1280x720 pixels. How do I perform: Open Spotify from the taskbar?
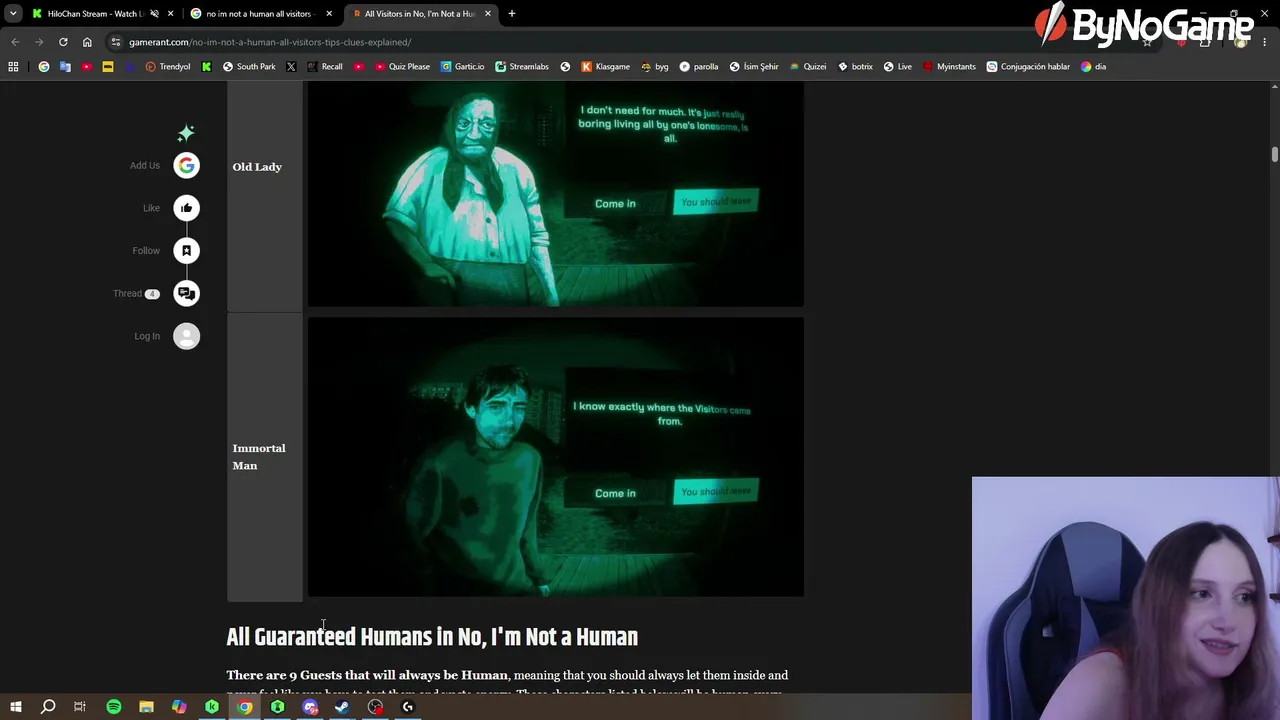pyautogui.click(x=113, y=707)
